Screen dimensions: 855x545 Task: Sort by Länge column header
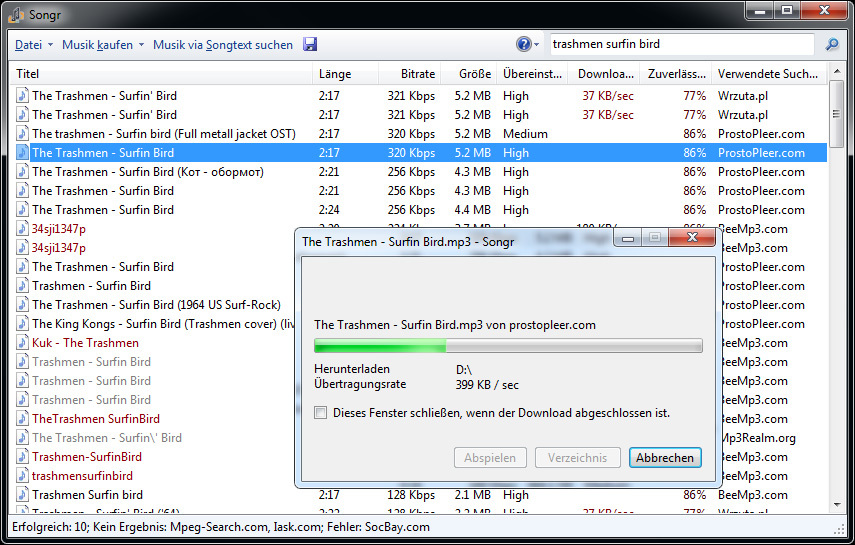pyautogui.click(x=345, y=74)
